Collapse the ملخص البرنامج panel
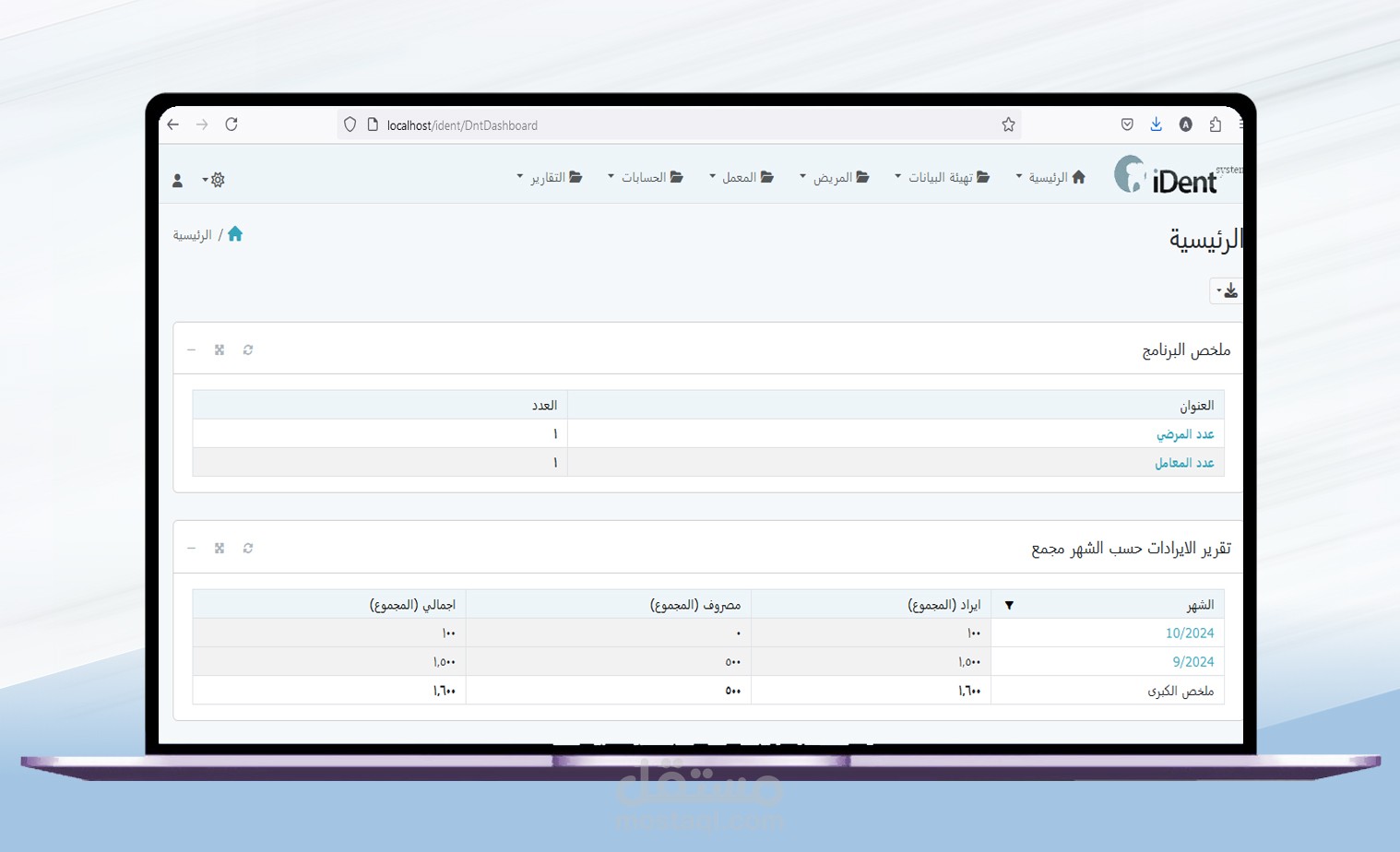1400x852 pixels. coord(191,349)
